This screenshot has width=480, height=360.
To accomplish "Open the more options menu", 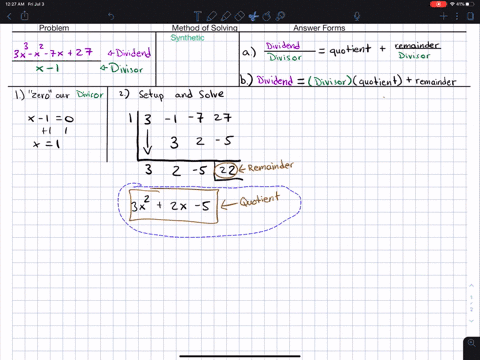I will [x=457, y=16].
